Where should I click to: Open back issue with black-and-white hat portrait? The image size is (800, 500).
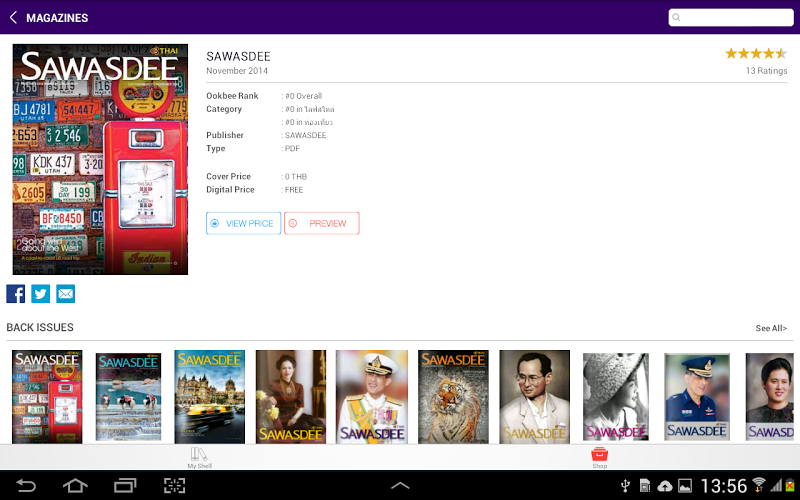click(x=616, y=396)
